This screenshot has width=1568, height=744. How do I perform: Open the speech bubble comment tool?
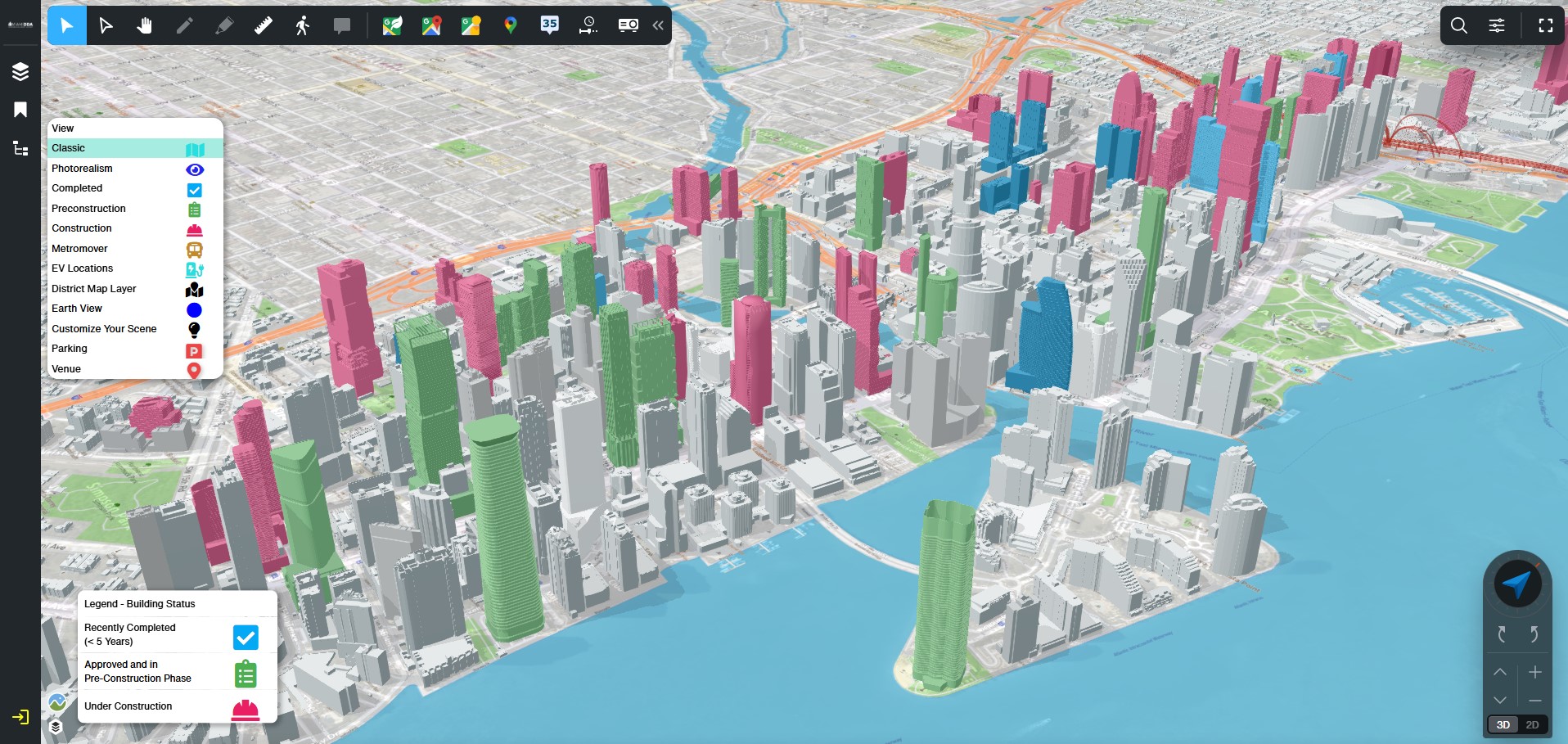342,25
